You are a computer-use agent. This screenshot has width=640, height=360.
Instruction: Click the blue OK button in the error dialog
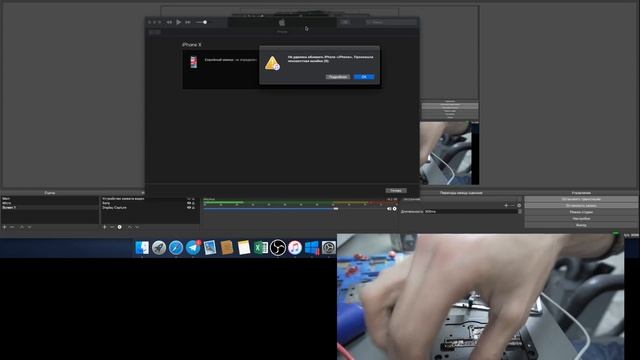point(364,77)
